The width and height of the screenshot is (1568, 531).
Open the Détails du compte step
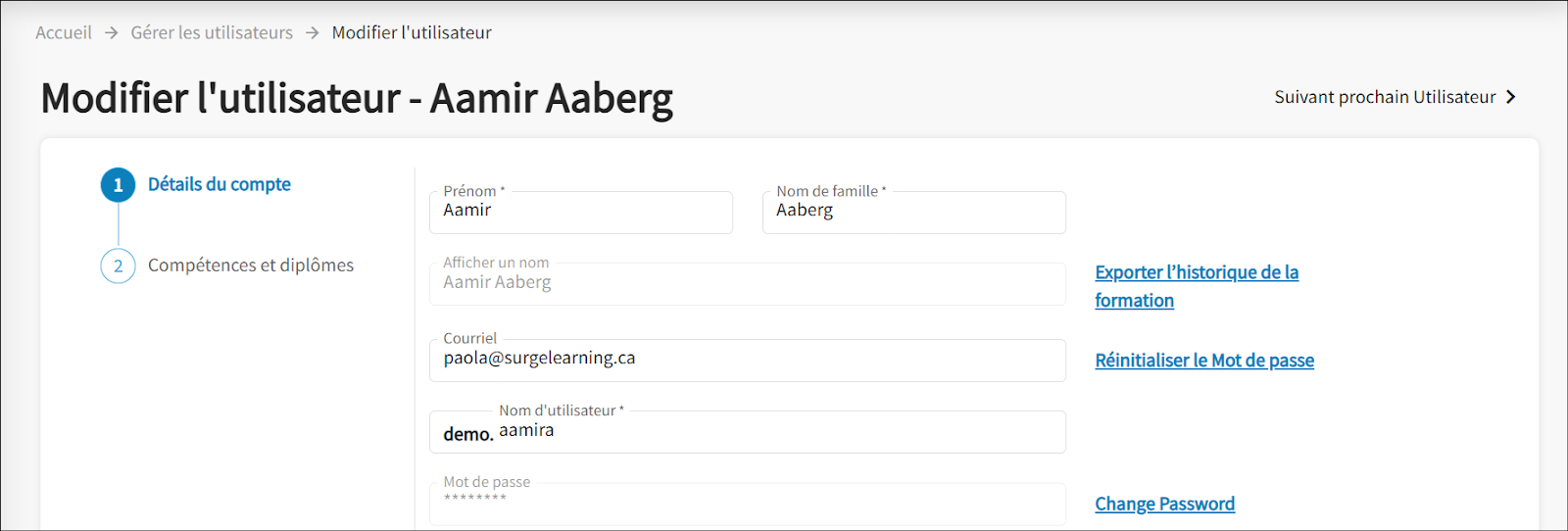219,184
